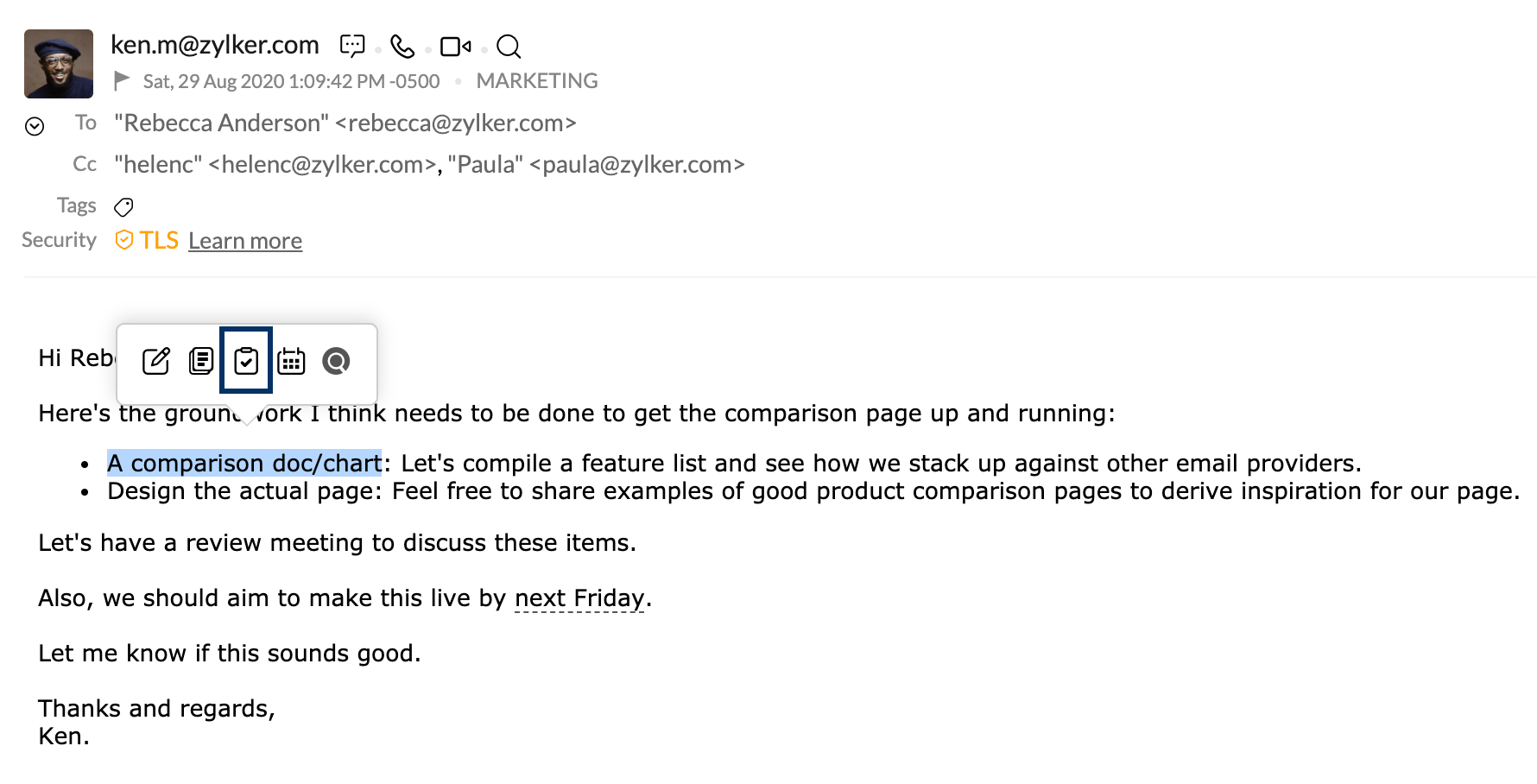The height and width of the screenshot is (784, 1537).
Task: Click the tag icon in Tags row
Action: click(124, 207)
